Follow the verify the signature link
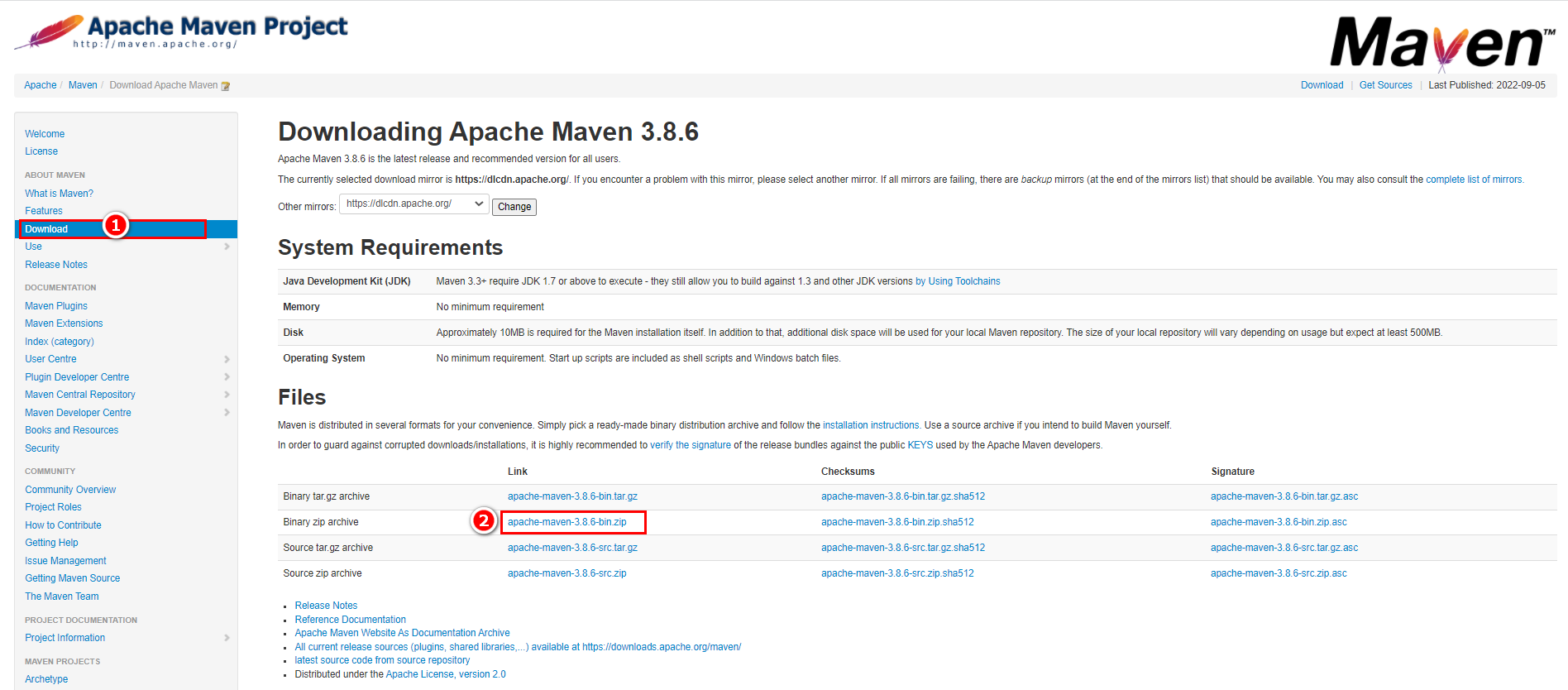This screenshot has width=1568, height=690. coord(691,445)
